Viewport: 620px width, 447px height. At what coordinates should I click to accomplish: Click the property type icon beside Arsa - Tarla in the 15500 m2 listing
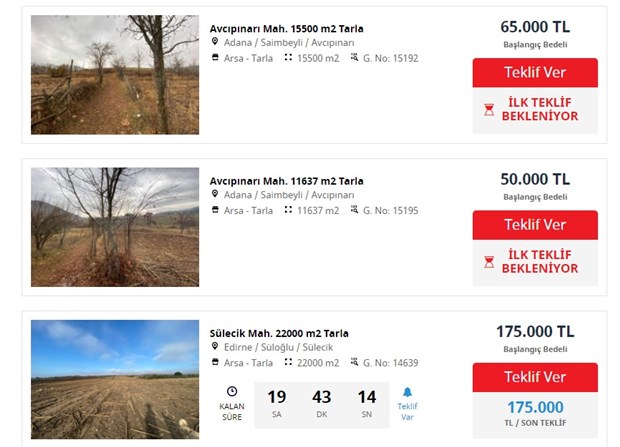point(215,58)
